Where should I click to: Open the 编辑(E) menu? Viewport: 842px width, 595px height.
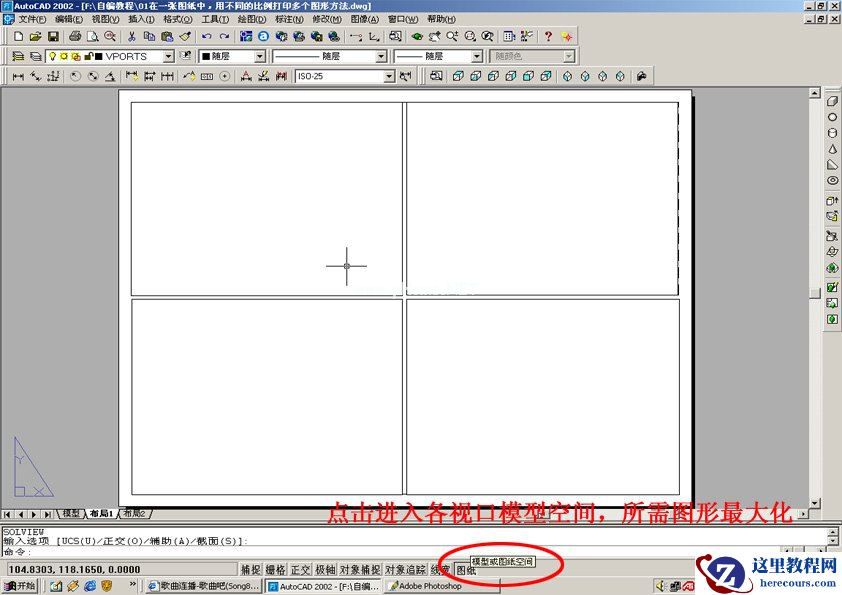tap(69, 19)
